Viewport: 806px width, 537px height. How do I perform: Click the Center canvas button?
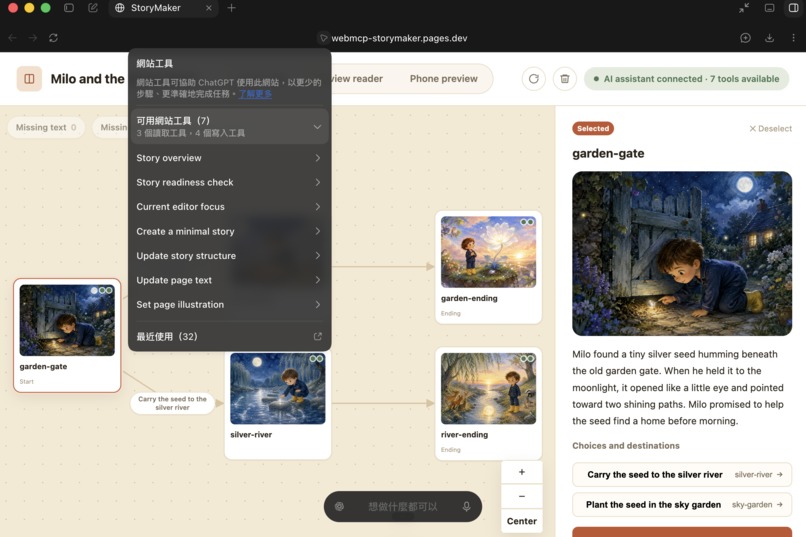coord(522,521)
